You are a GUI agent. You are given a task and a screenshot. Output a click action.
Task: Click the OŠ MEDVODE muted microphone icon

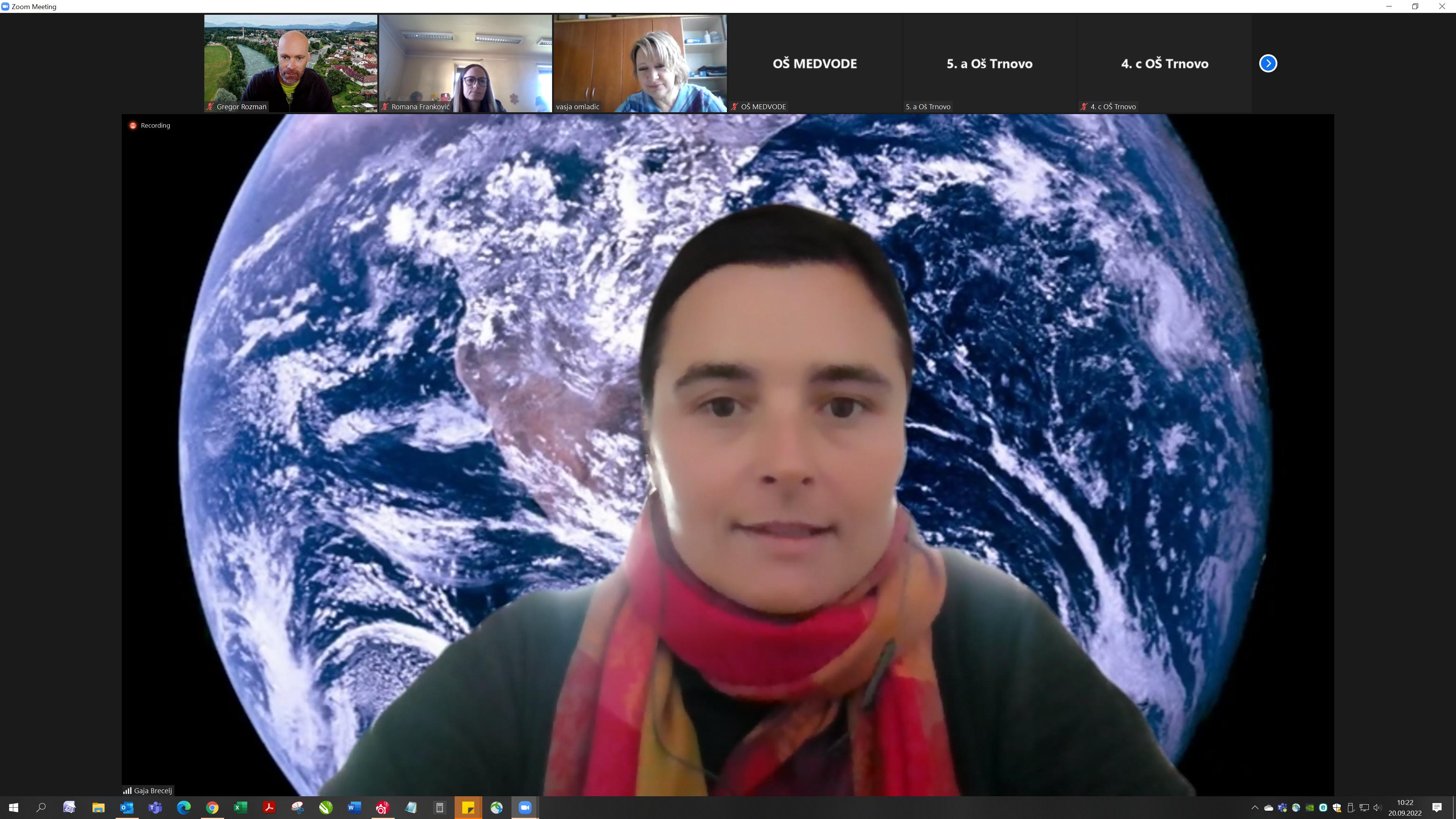734,107
